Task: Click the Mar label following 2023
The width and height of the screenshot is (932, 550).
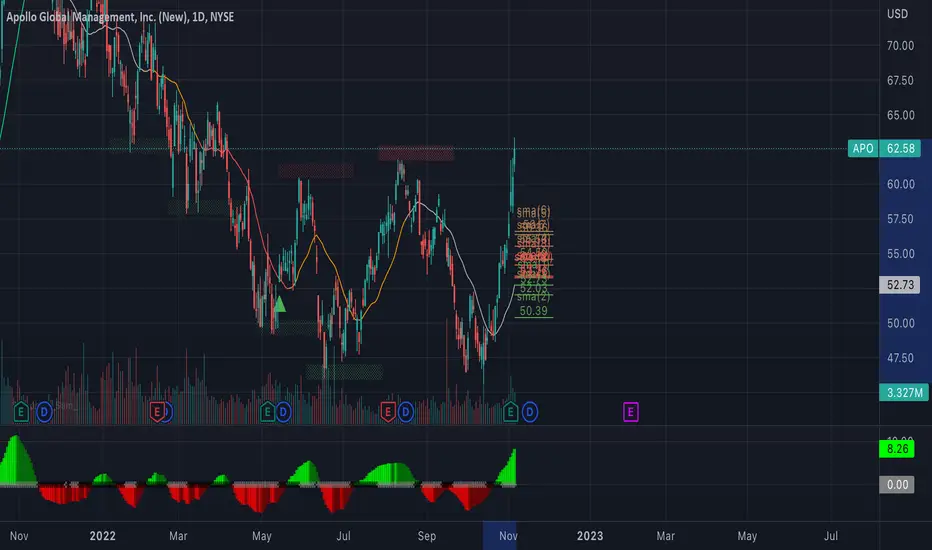Action: pos(665,536)
